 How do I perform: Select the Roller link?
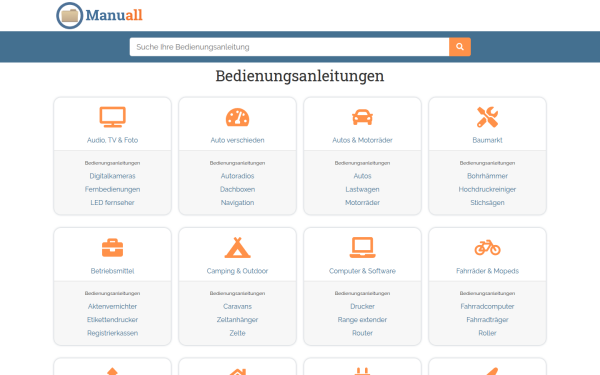pos(487,333)
